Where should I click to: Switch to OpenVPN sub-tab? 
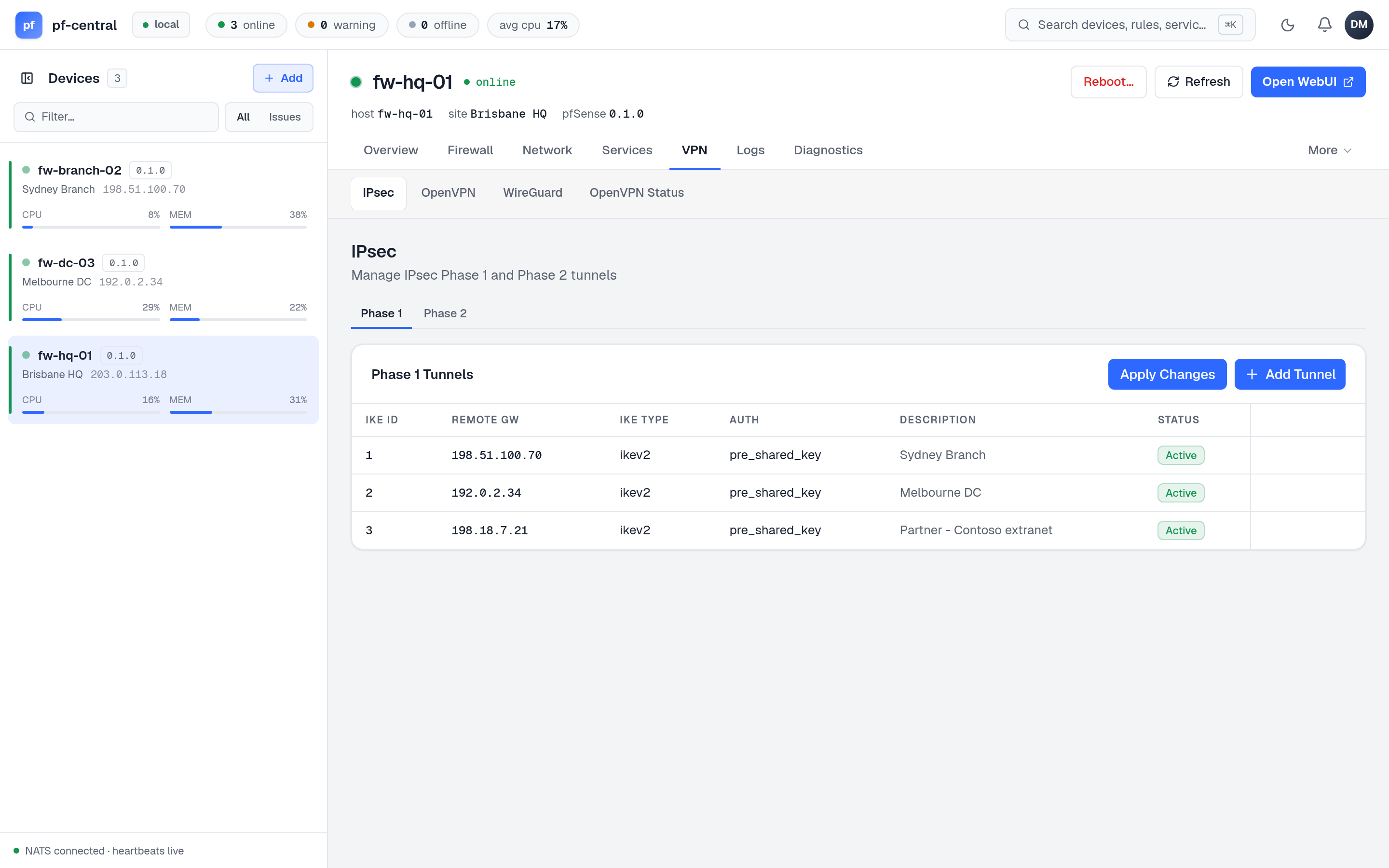click(448, 193)
